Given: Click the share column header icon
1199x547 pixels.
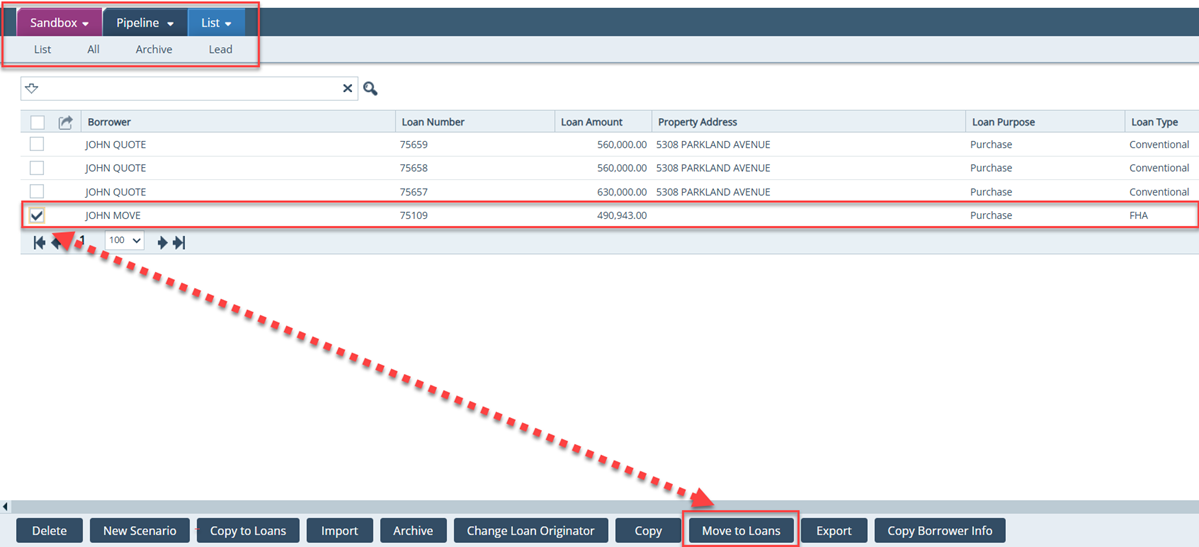Looking at the screenshot, I should (x=66, y=122).
